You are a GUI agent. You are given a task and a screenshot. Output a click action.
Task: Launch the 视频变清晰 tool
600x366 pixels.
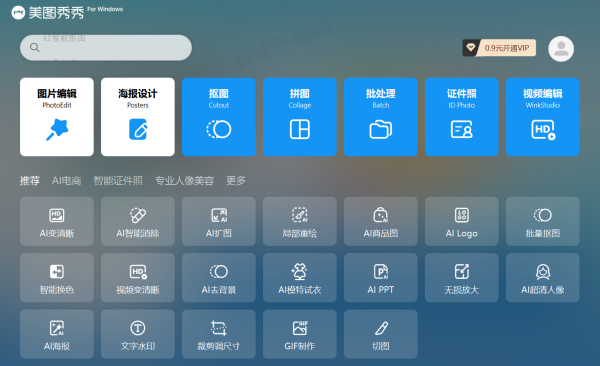(x=138, y=278)
